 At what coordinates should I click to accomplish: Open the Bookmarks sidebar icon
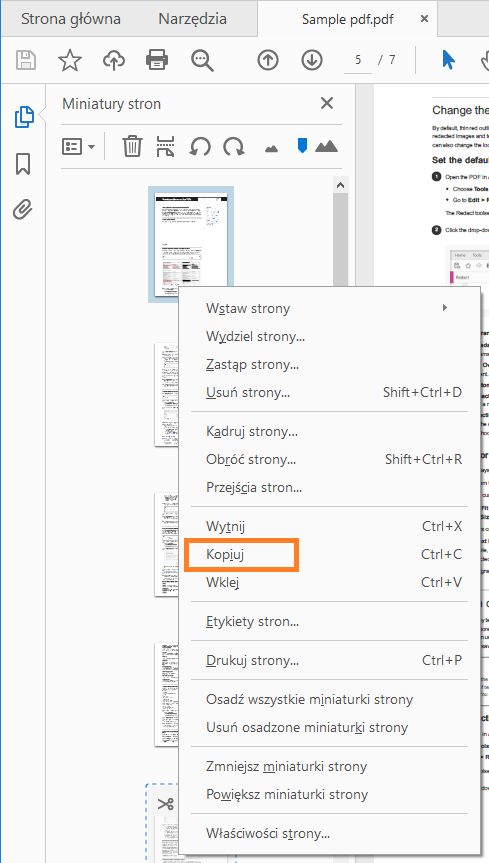[23, 164]
